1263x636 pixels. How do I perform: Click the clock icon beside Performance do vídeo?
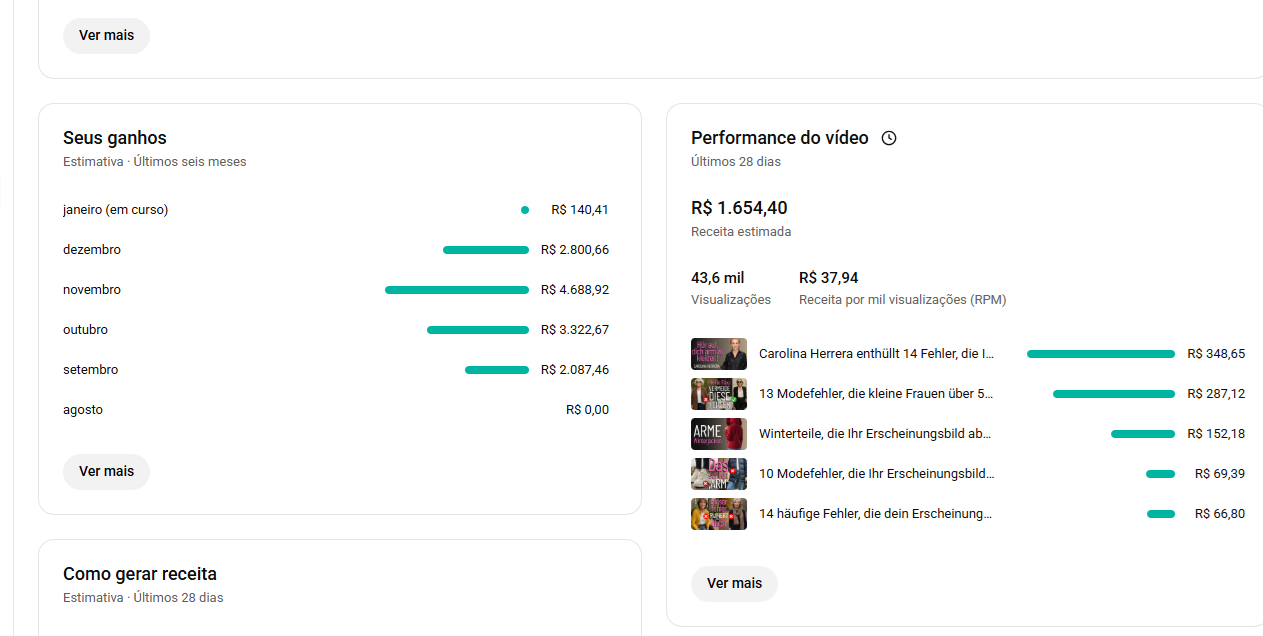[889, 138]
